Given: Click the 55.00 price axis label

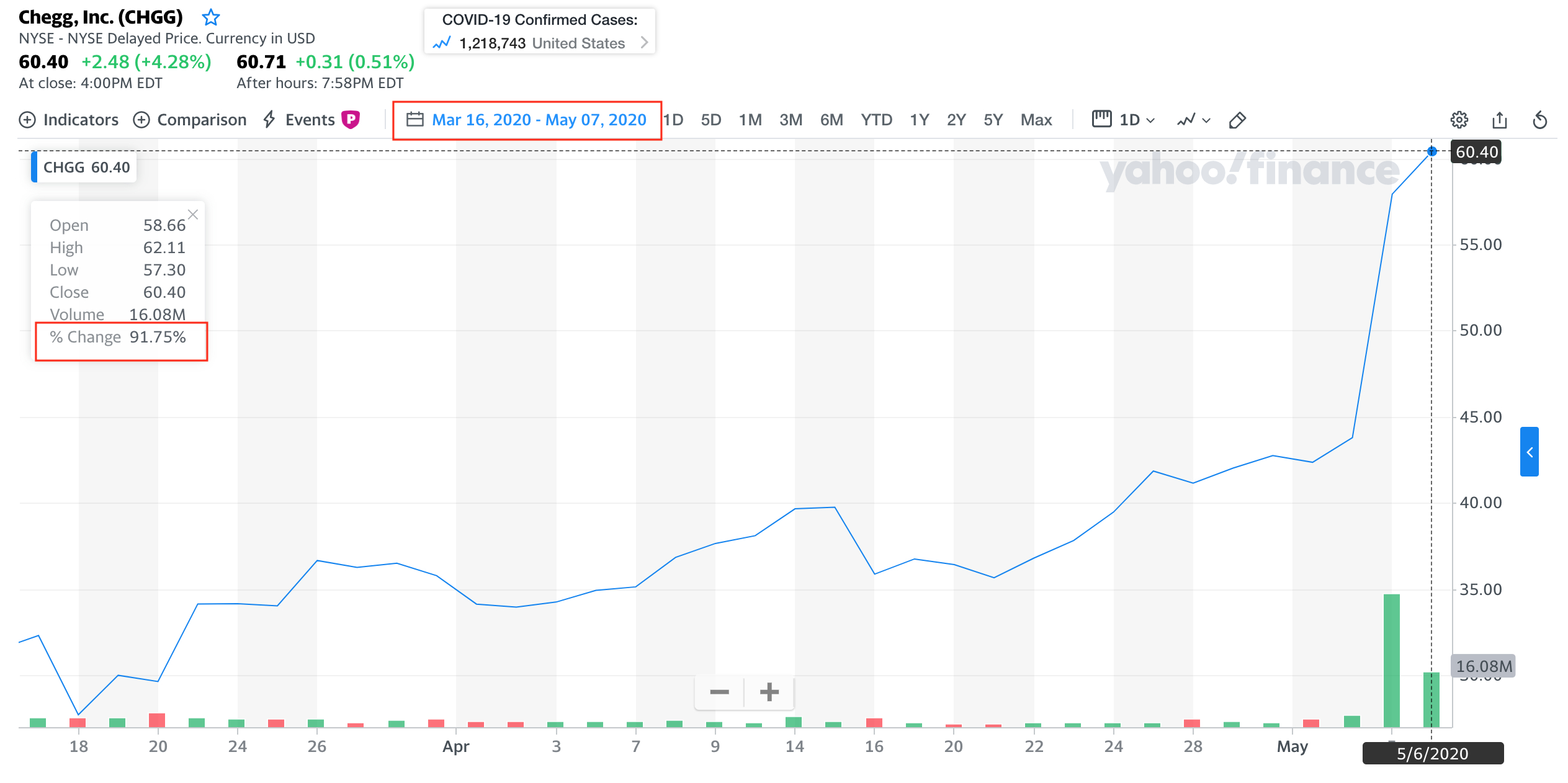Looking at the screenshot, I should coord(1481,244).
